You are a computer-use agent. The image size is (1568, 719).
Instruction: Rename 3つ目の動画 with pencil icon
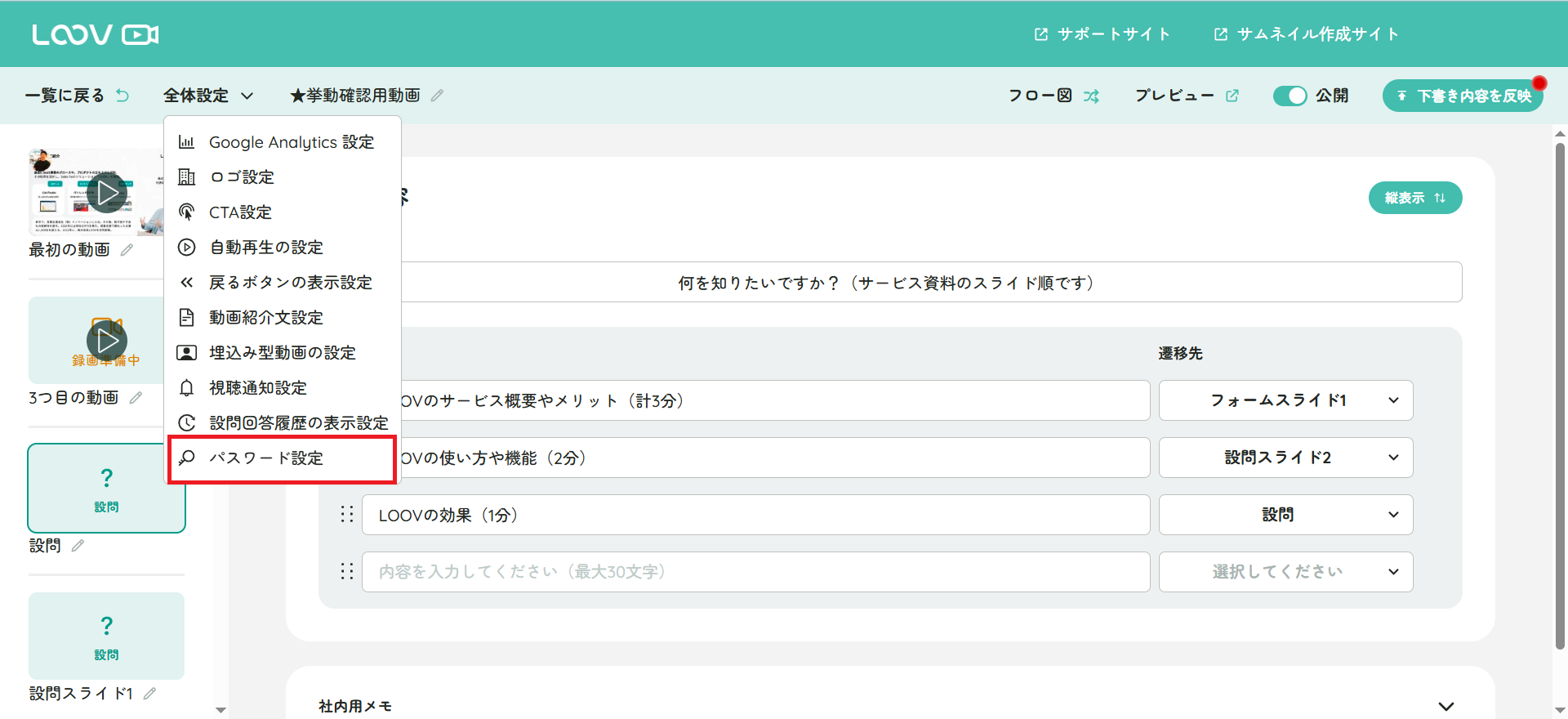tap(136, 398)
